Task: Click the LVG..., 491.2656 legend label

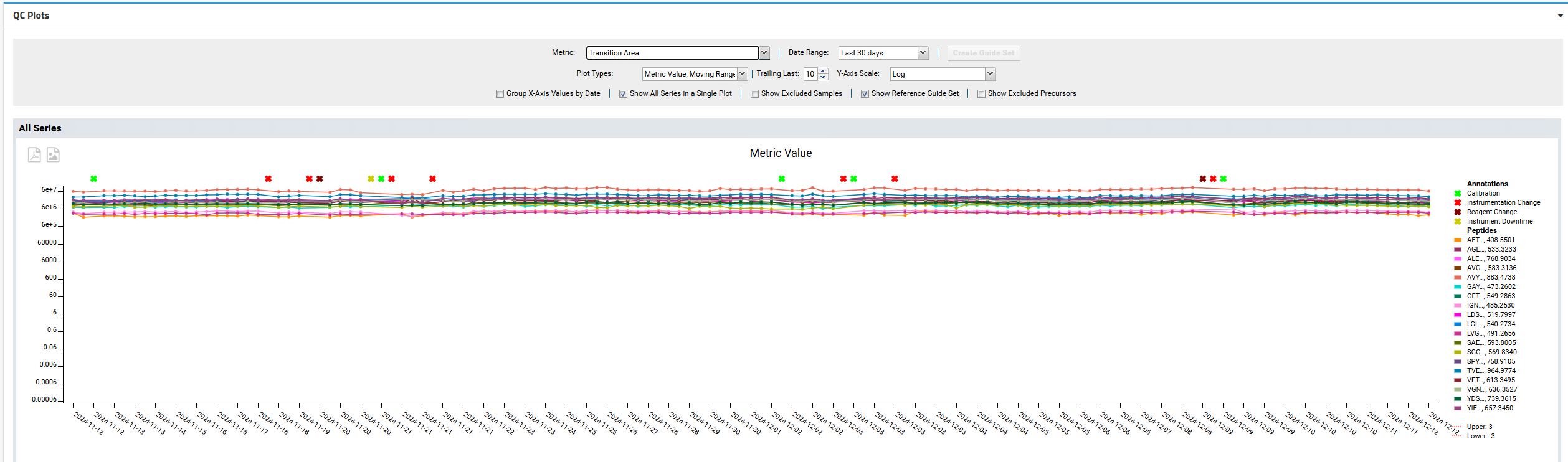Action: tap(1491, 333)
